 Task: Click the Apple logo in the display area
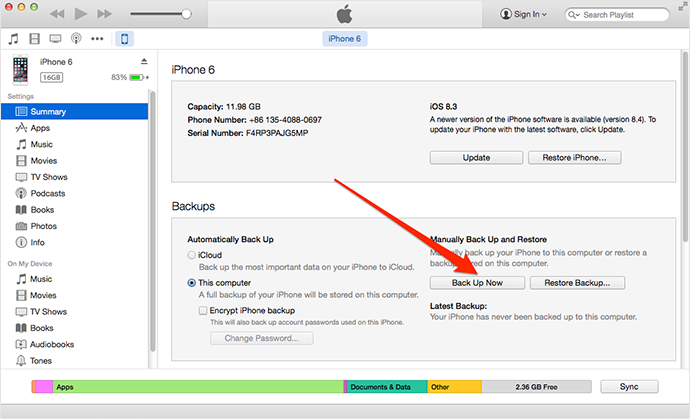click(x=345, y=14)
